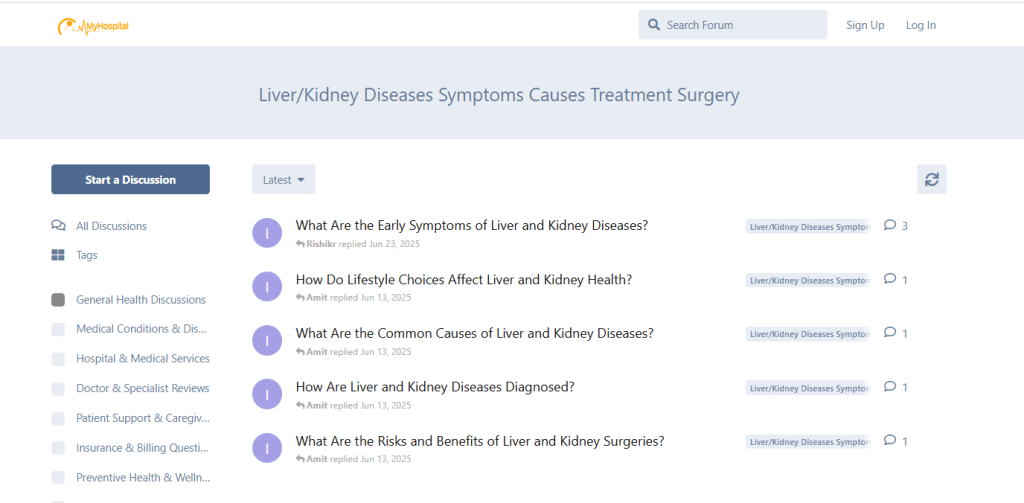1024x503 pixels.
Task: Click into the Search Forum field
Action: pos(740,25)
